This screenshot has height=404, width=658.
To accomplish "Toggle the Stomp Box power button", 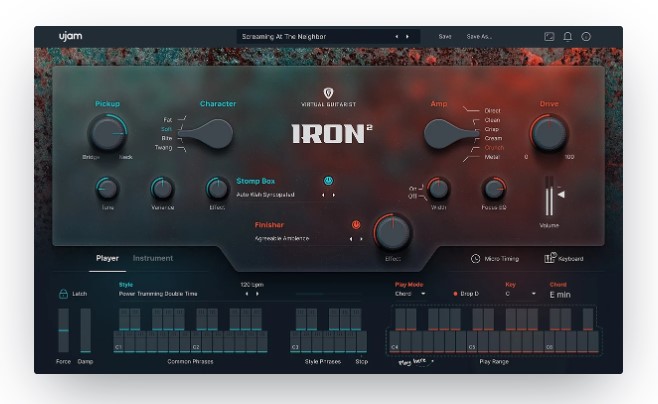I will pyautogui.click(x=328, y=181).
